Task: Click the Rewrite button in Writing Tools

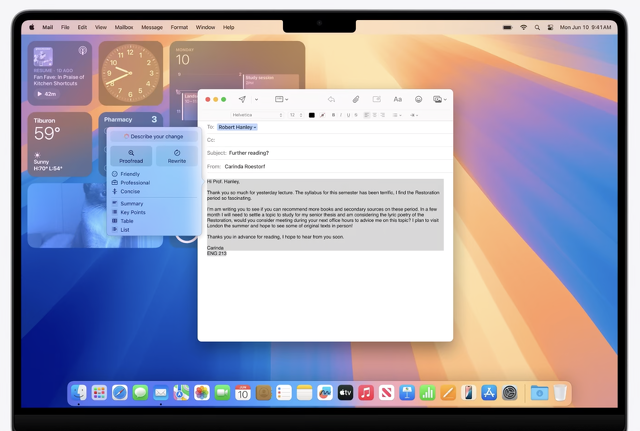Action: click(177, 156)
